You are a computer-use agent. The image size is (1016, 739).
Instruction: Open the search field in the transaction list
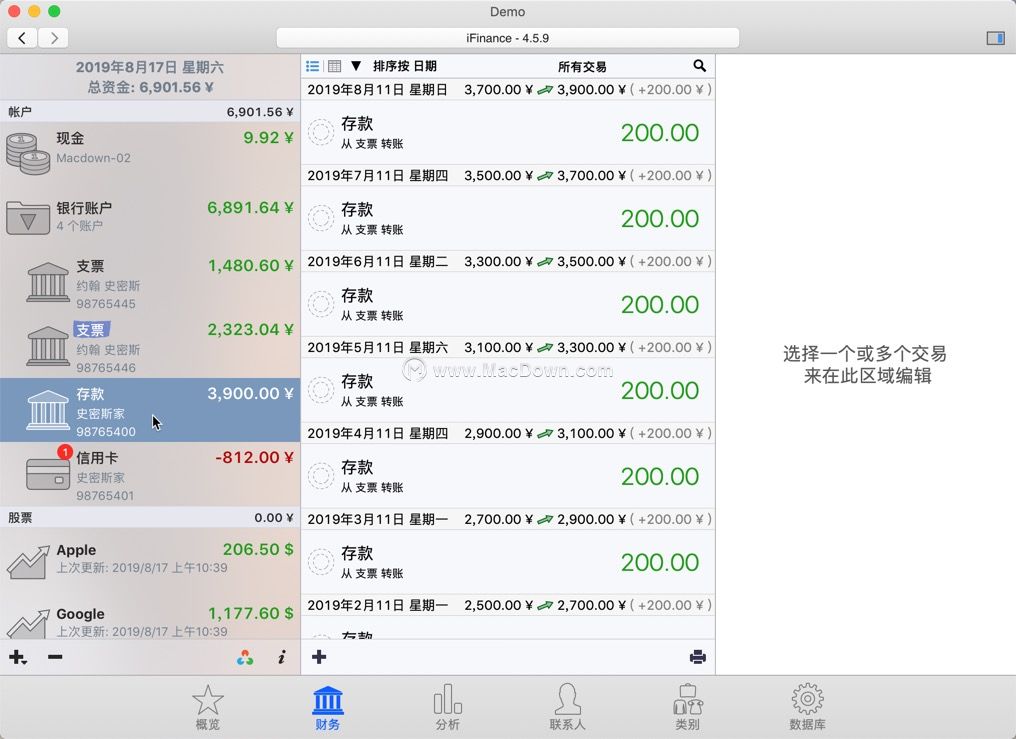pyautogui.click(x=699, y=65)
